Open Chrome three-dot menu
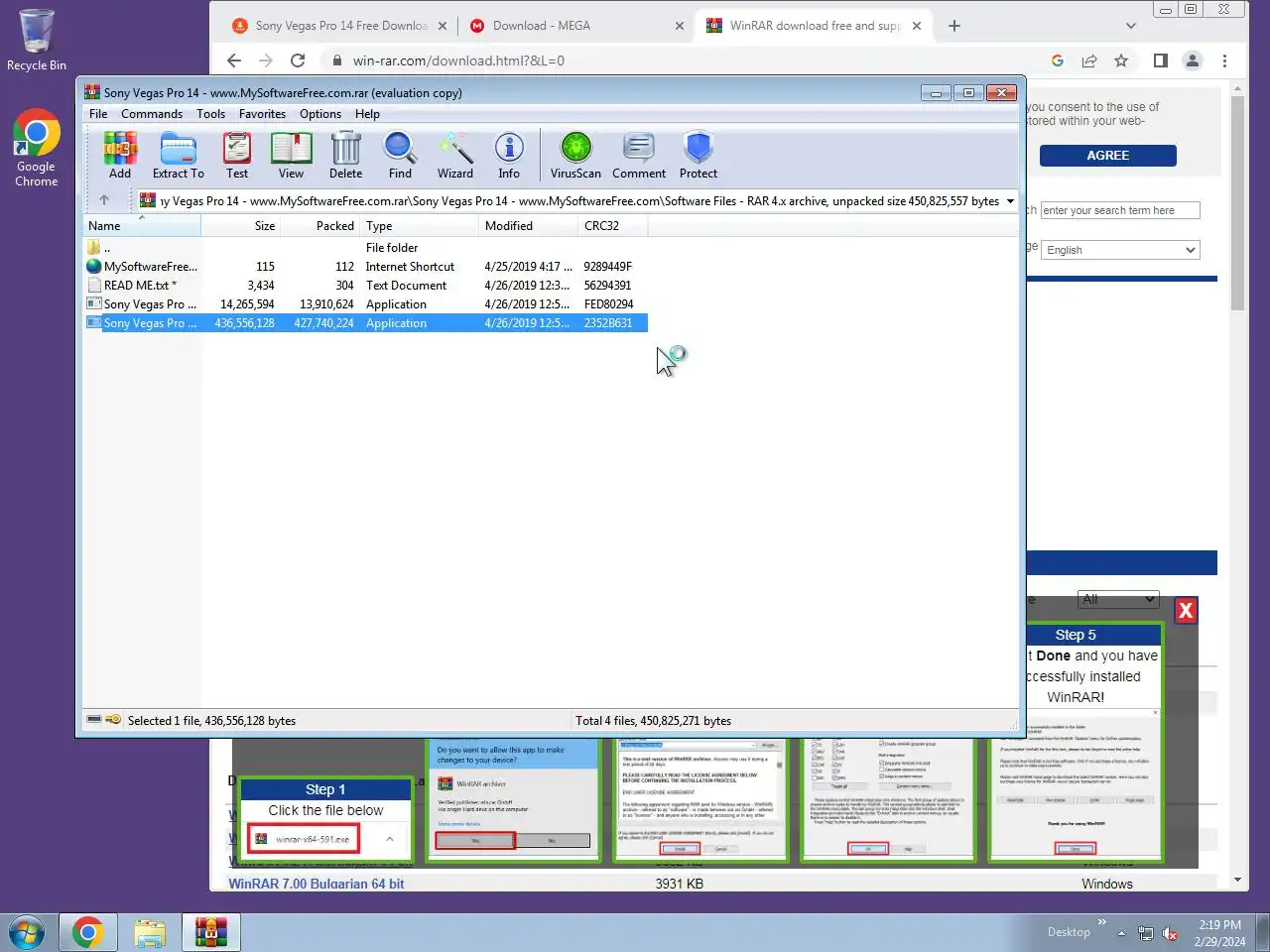This screenshot has height=952, width=1270. 1224,60
